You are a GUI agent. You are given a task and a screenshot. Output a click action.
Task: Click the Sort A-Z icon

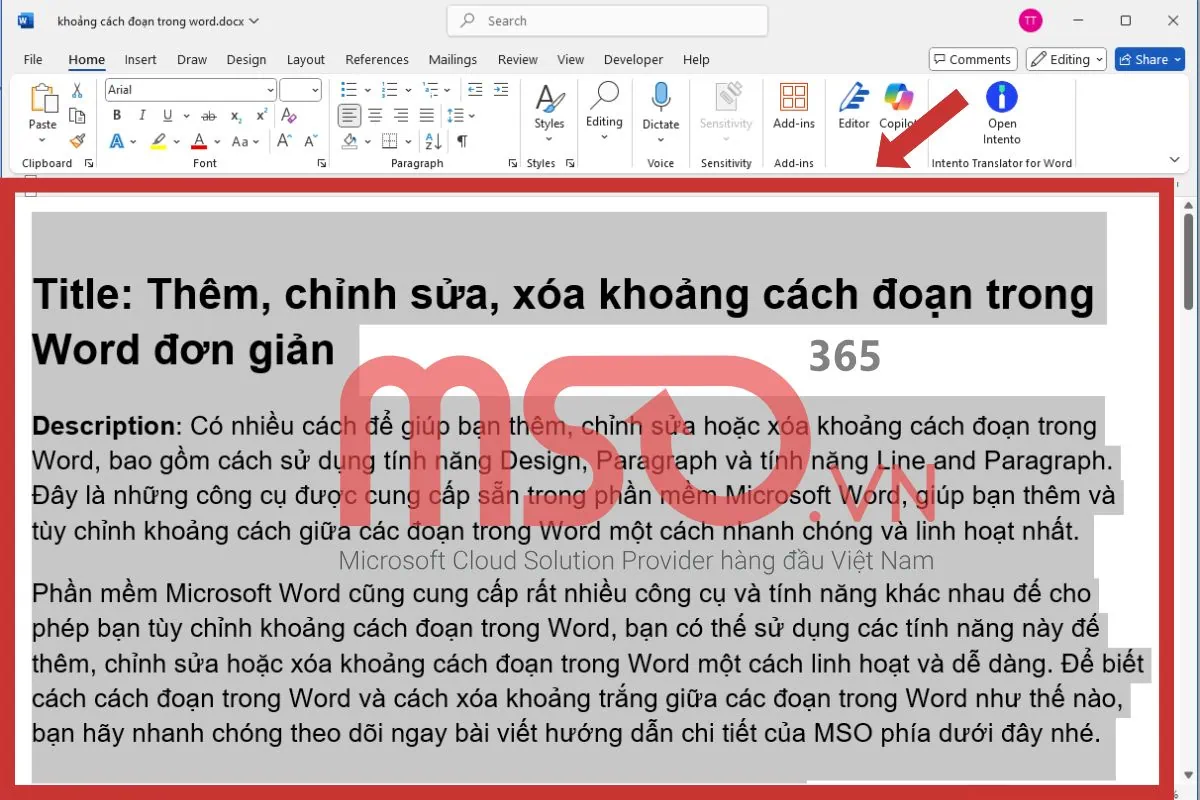(433, 141)
